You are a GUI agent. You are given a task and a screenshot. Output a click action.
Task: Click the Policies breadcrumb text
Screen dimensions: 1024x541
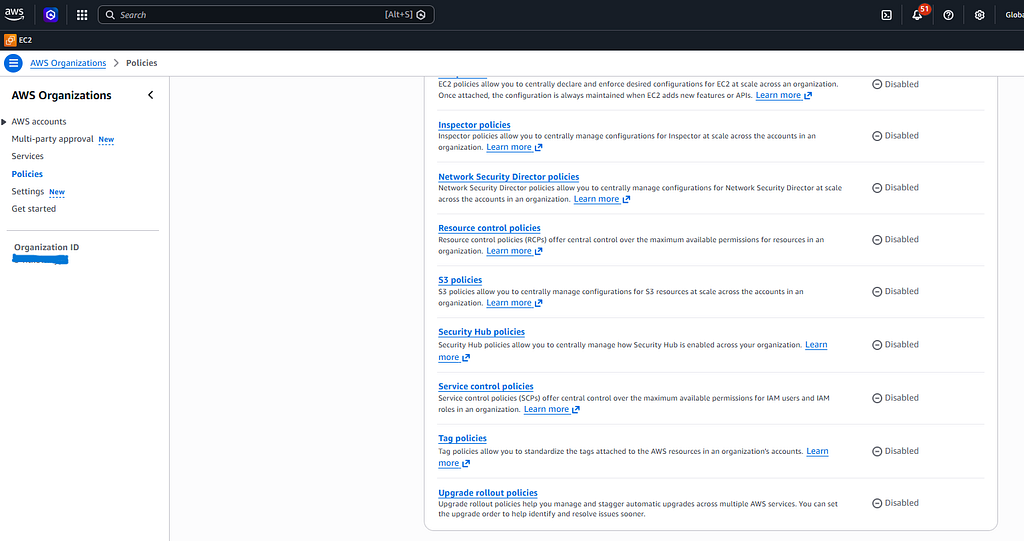142,63
